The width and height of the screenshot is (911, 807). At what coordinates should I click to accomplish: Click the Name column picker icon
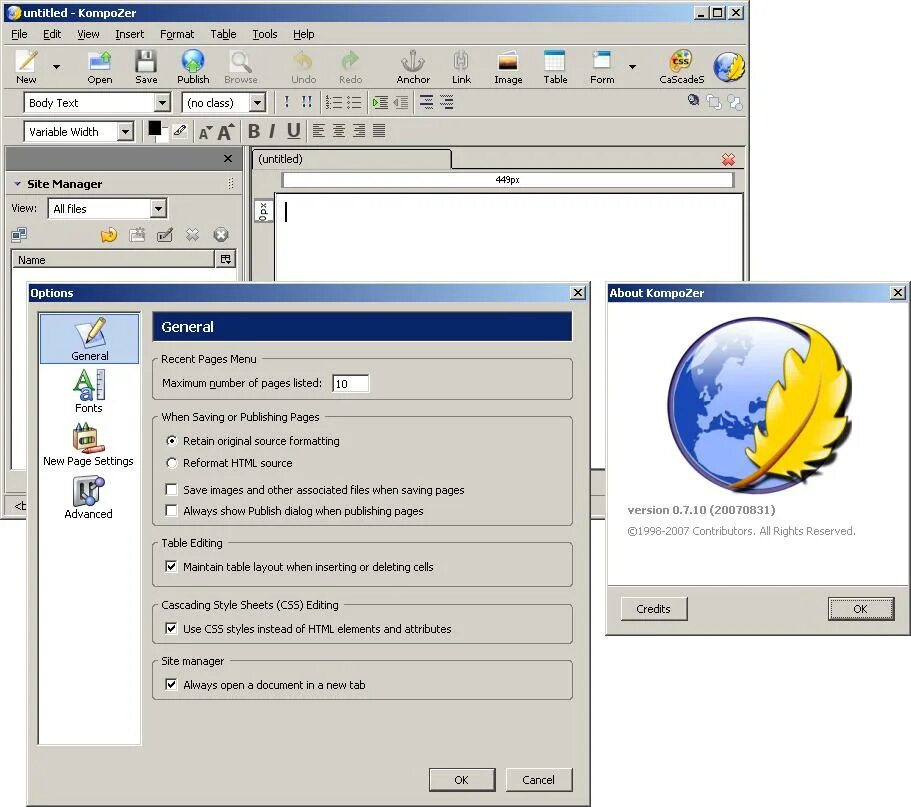click(225, 259)
